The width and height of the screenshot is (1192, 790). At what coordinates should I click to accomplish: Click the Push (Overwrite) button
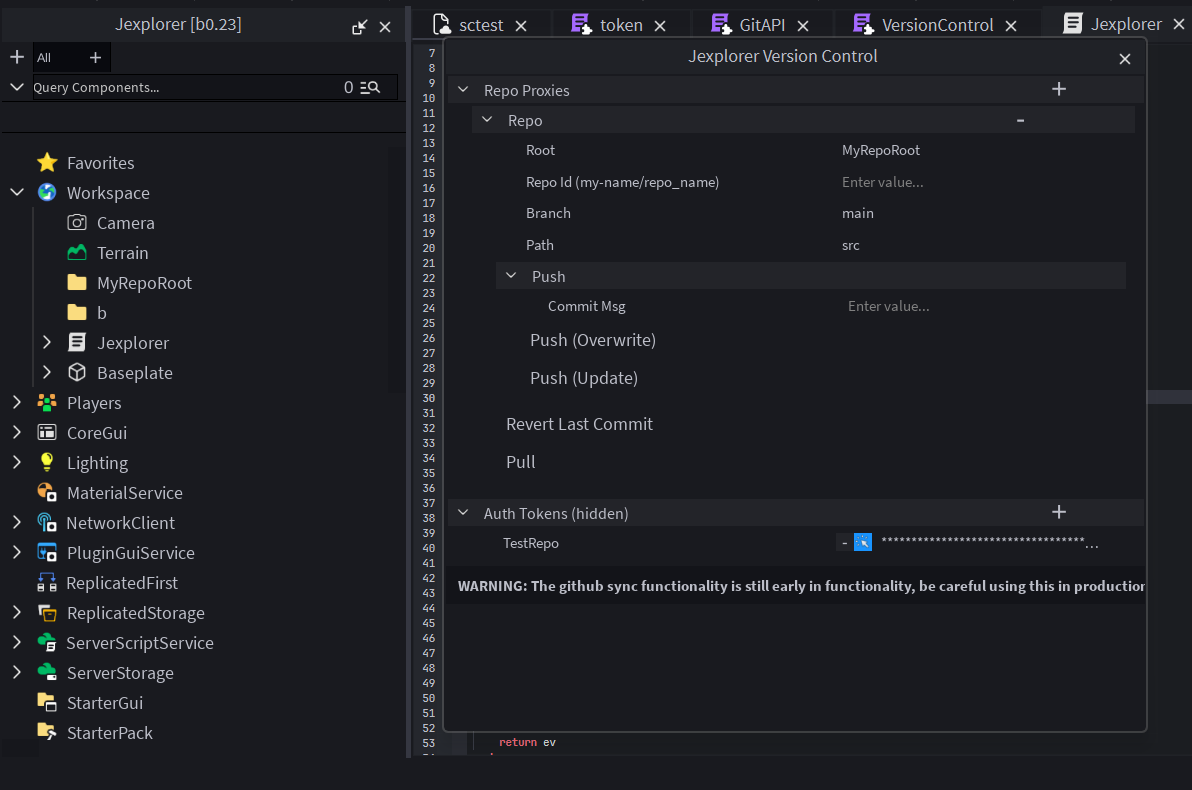[x=592, y=340]
